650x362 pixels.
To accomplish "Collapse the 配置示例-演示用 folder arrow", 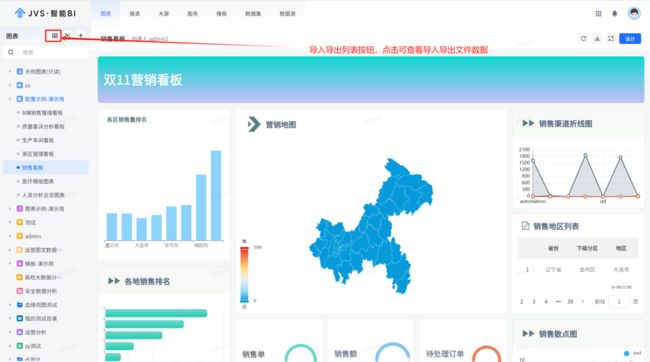I will tap(10, 99).
